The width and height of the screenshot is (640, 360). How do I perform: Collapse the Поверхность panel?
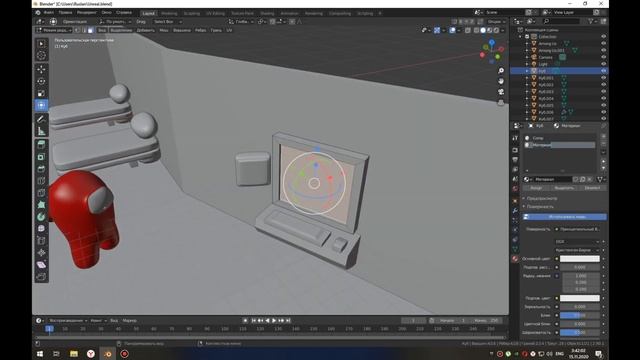539,207
